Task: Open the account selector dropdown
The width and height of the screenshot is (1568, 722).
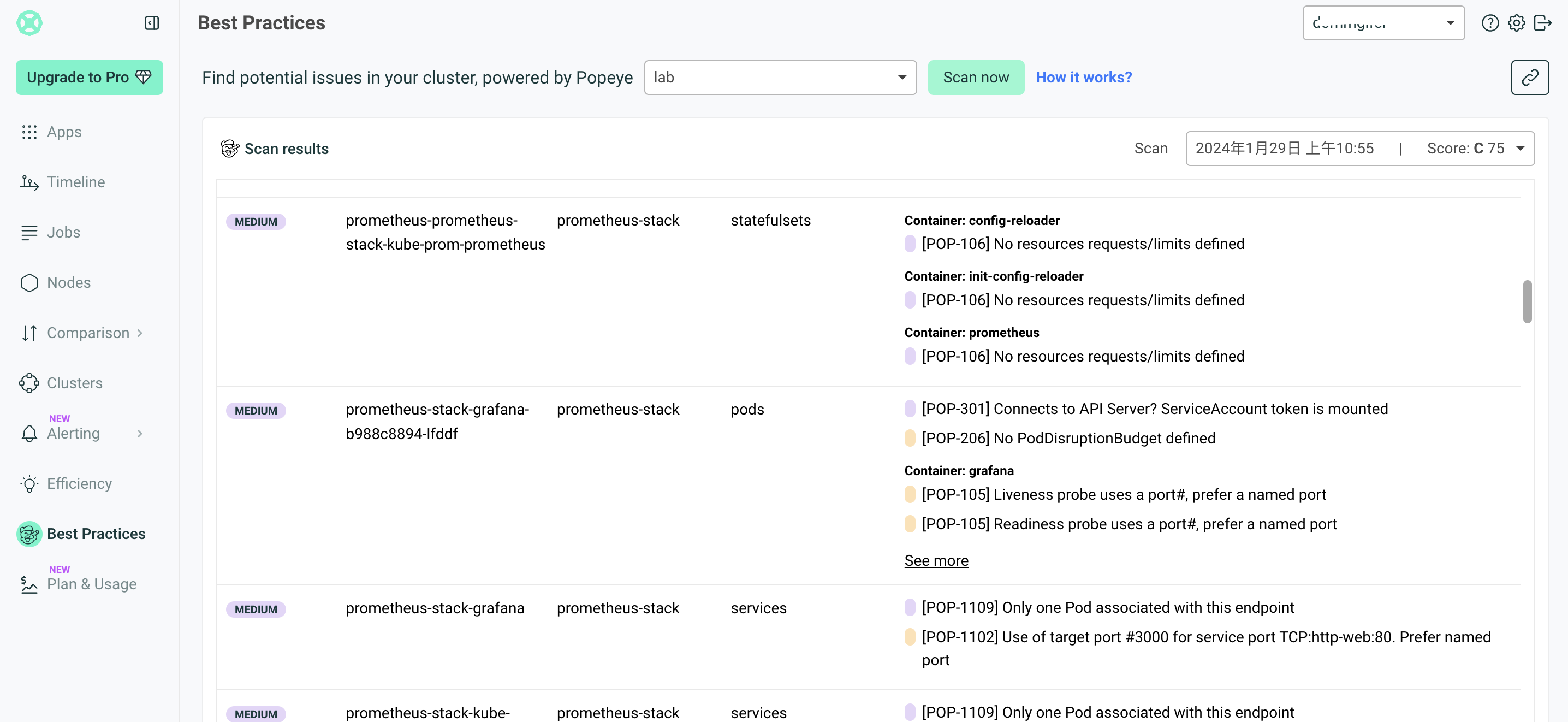Action: (1383, 23)
